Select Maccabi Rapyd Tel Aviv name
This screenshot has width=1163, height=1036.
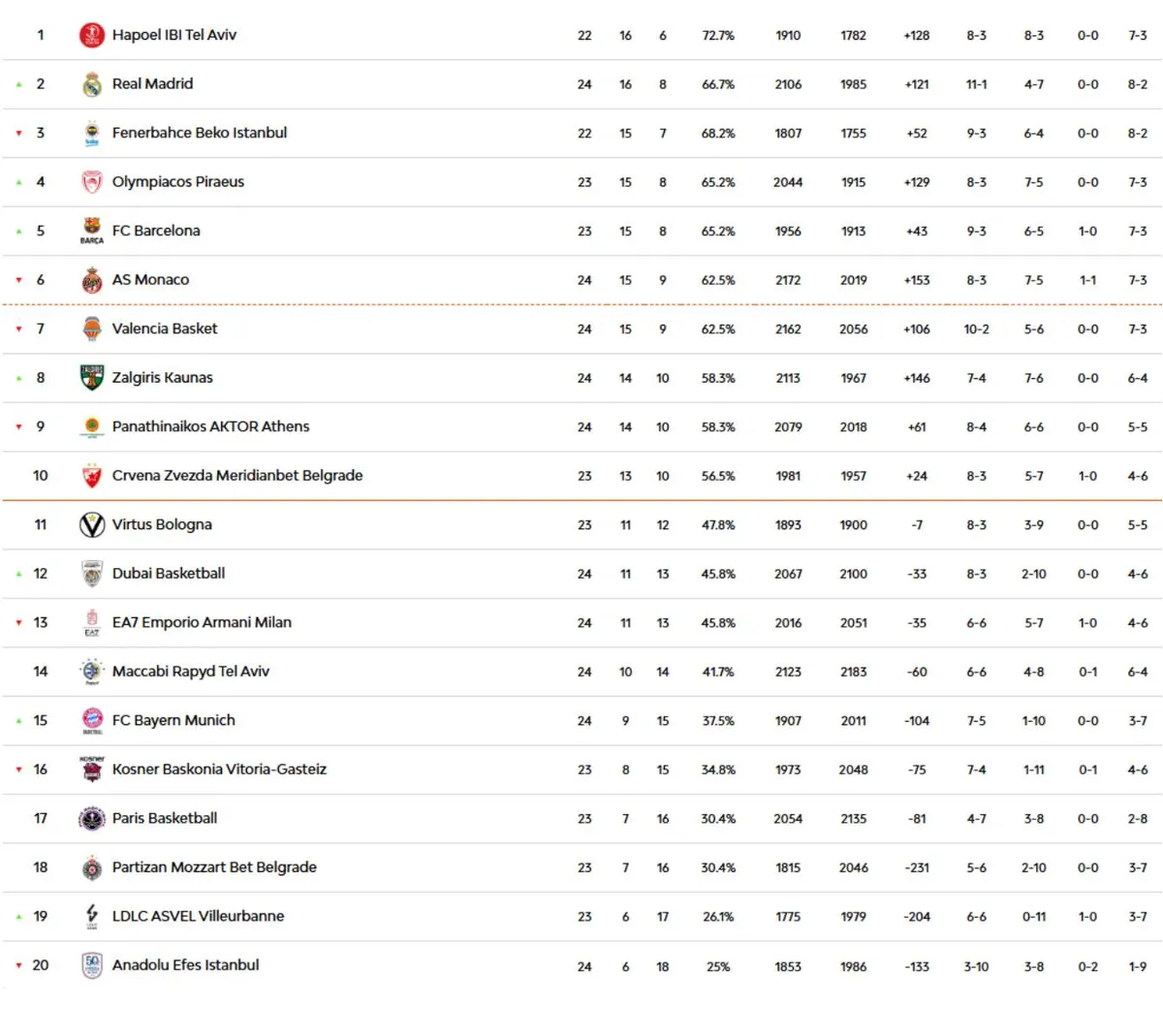point(191,672)
